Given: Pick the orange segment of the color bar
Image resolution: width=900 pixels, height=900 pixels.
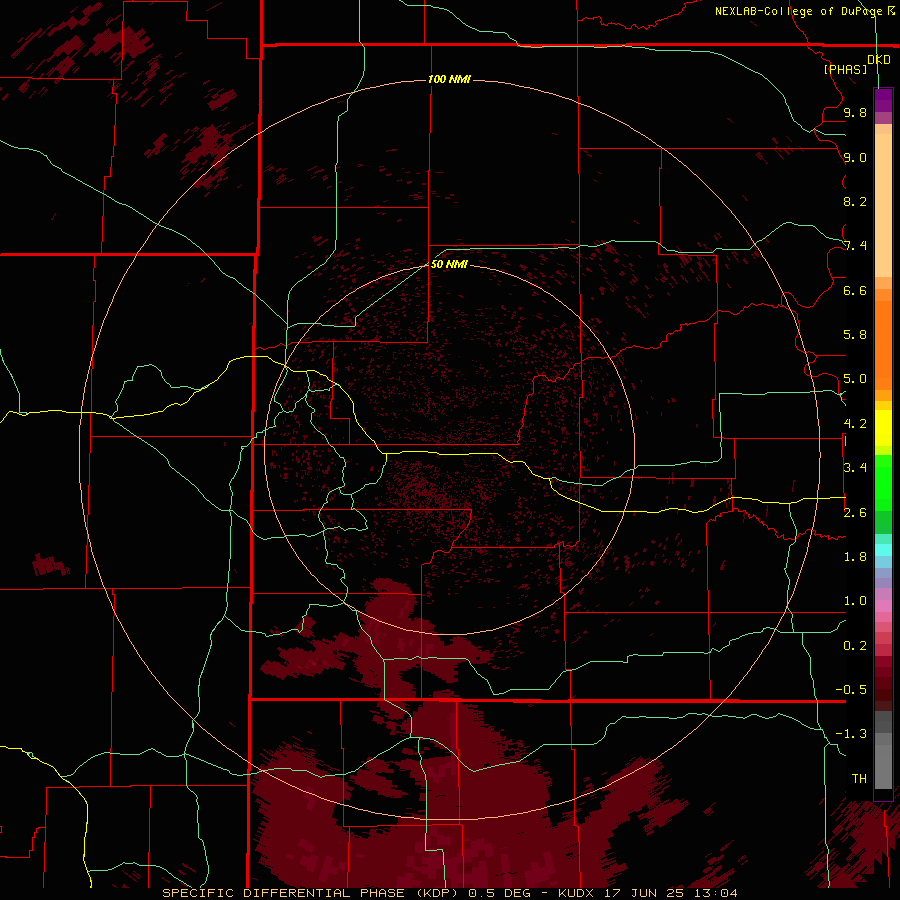Looking at the screenshot, I should (883, 345).
